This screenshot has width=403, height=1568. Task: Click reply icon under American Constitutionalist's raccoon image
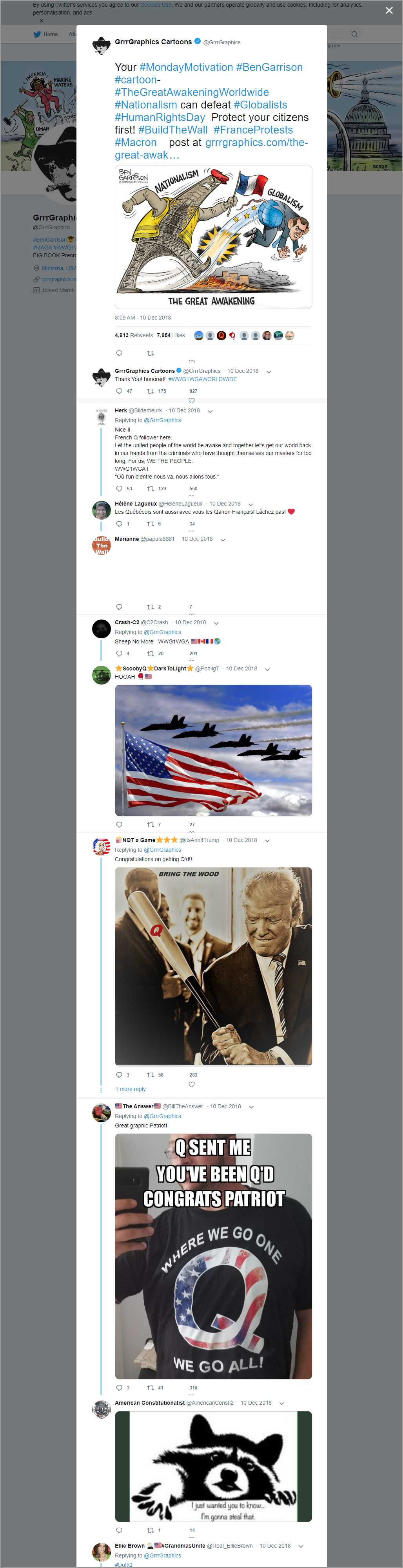pos(119,1530)
